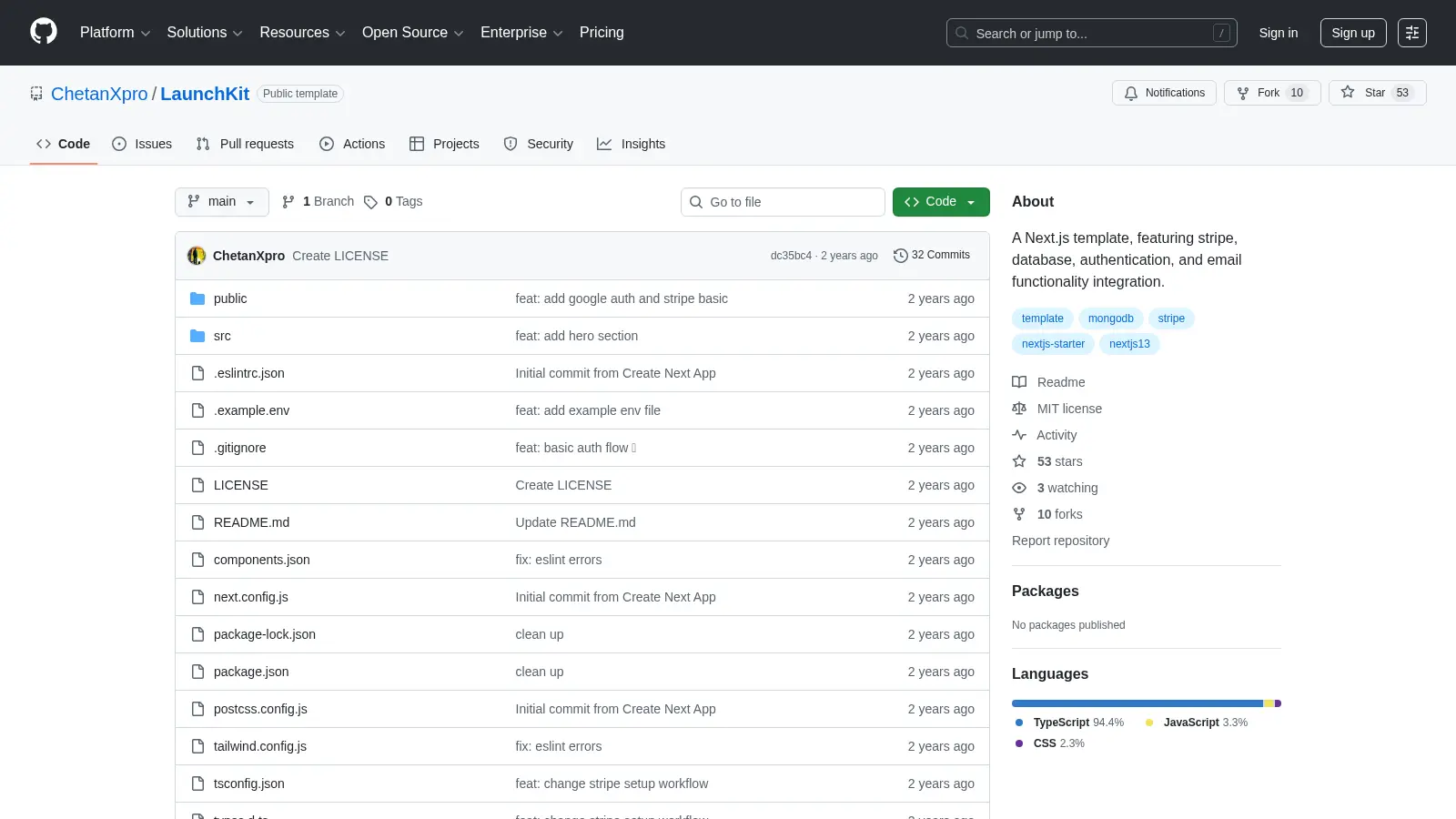Viewport: 1456px width, 819px height.
Task: Expand the Platform menu
Action: point(115,33)
